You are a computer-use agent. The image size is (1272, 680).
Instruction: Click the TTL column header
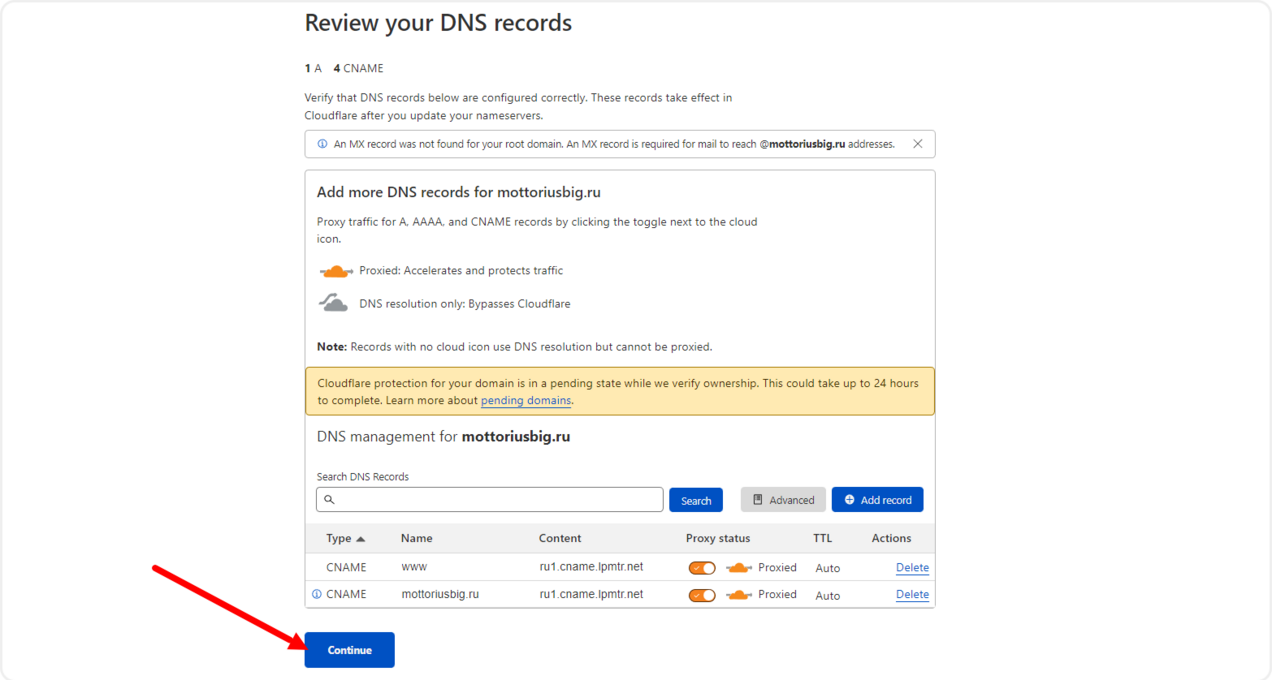pos(822,538)
